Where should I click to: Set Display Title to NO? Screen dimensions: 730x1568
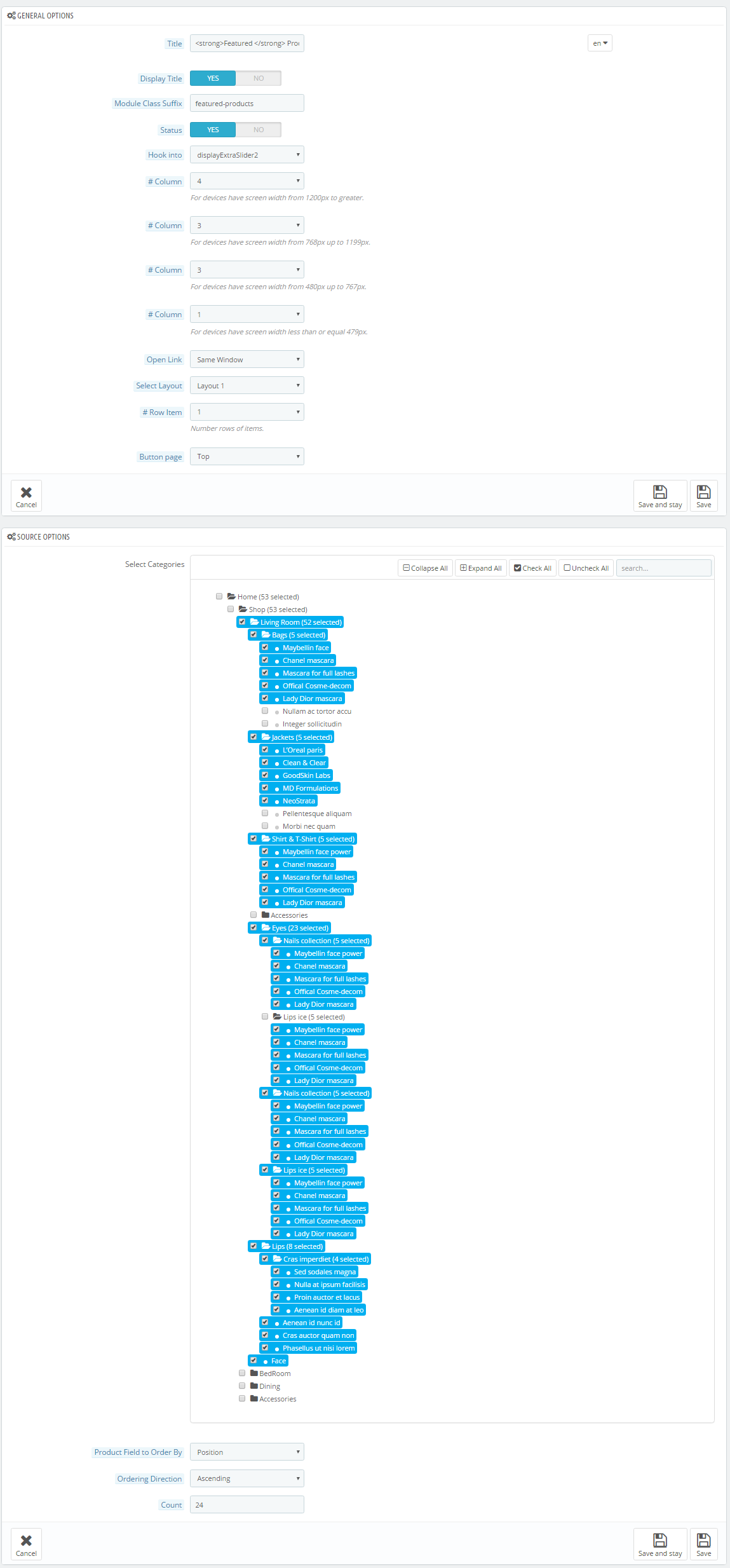259,78
